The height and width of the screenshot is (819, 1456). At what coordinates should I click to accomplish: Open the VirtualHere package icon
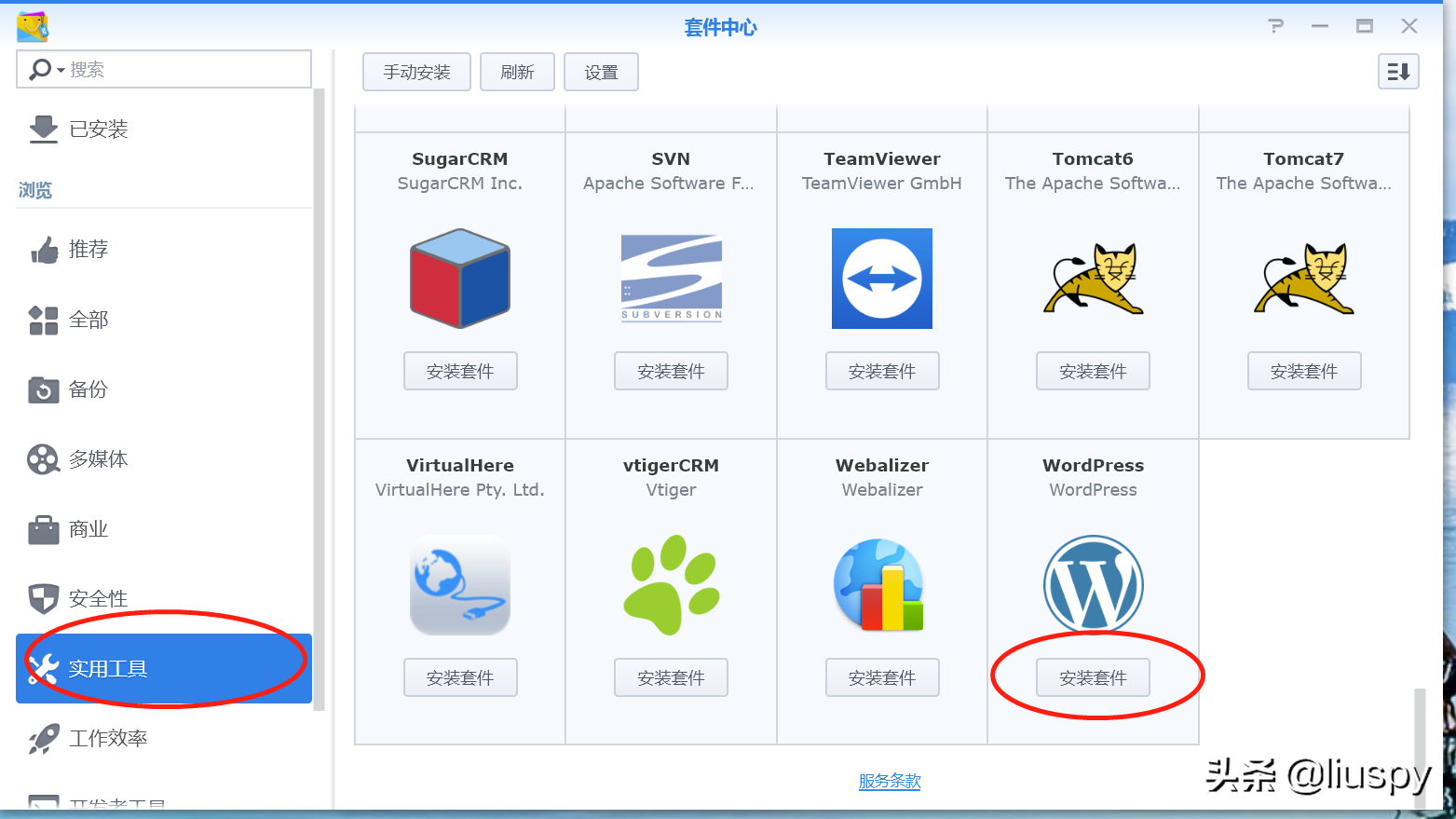(460, 585)
